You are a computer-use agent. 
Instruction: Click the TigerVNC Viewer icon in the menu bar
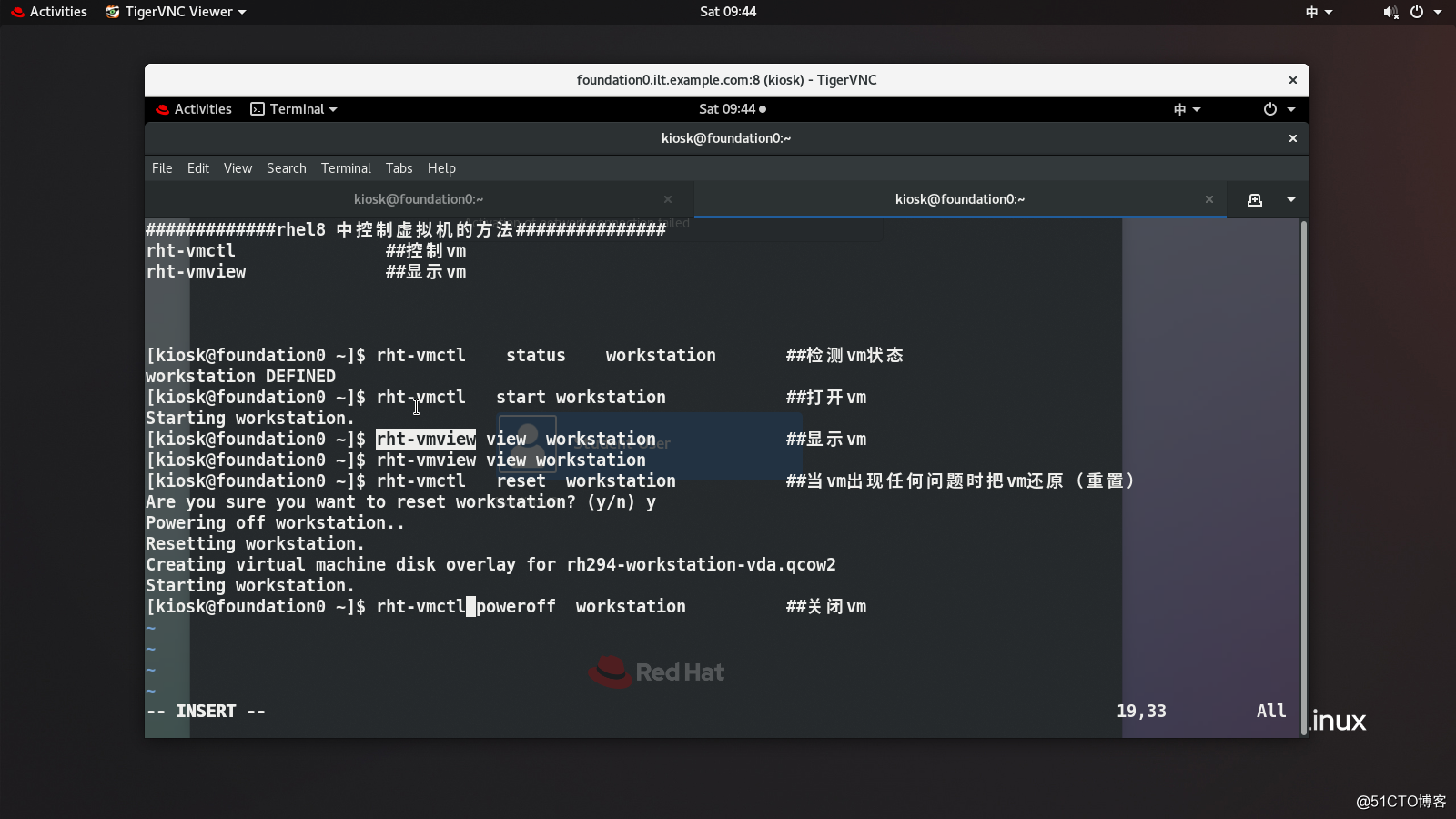(113, 12)
